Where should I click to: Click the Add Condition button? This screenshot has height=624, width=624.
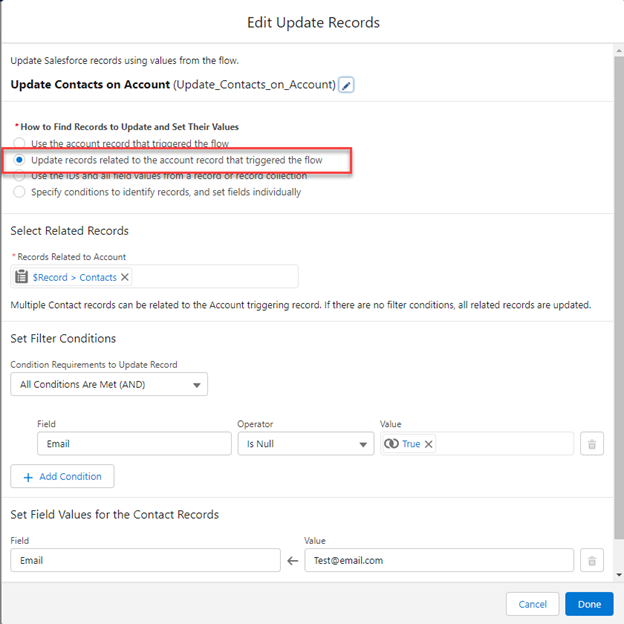tap(62, 476)
